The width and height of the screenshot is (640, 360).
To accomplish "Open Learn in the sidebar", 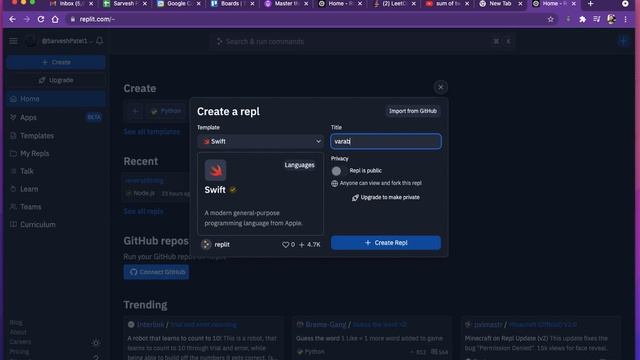I will (x=56, y=189).
